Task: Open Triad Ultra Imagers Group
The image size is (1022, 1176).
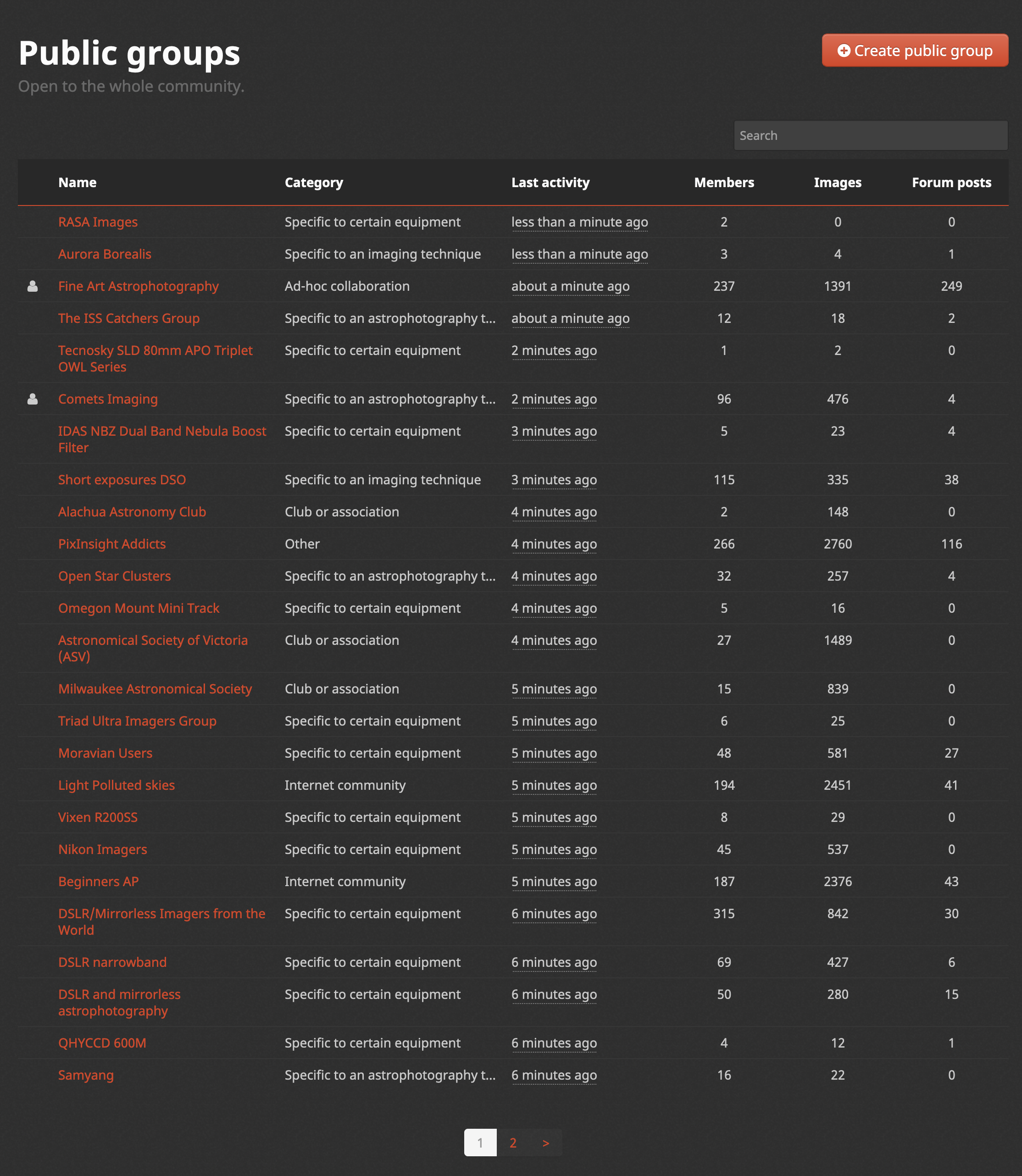Action: pyautogui.click(x=138, y=721)
